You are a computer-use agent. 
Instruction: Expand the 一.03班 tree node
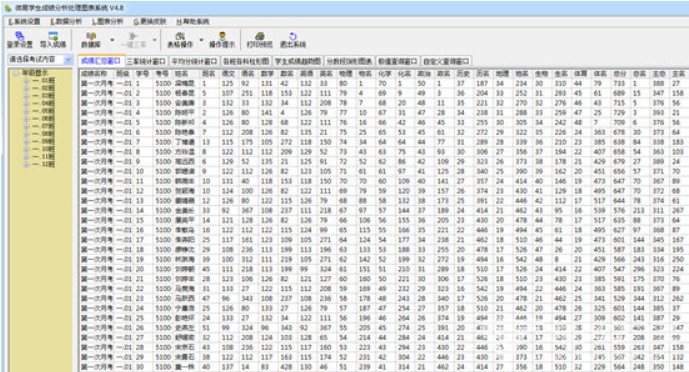pyautogui.click(x=26, y=96)
